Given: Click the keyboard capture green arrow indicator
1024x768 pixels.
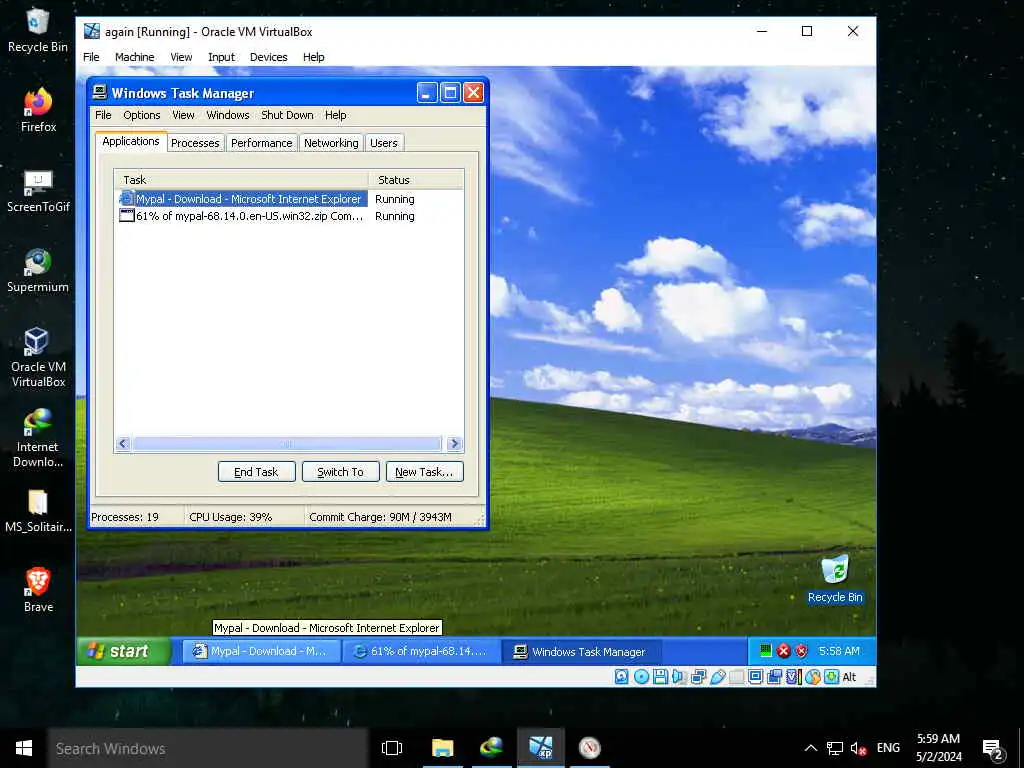Looking at the screenshot, I should tap(831, 677).
